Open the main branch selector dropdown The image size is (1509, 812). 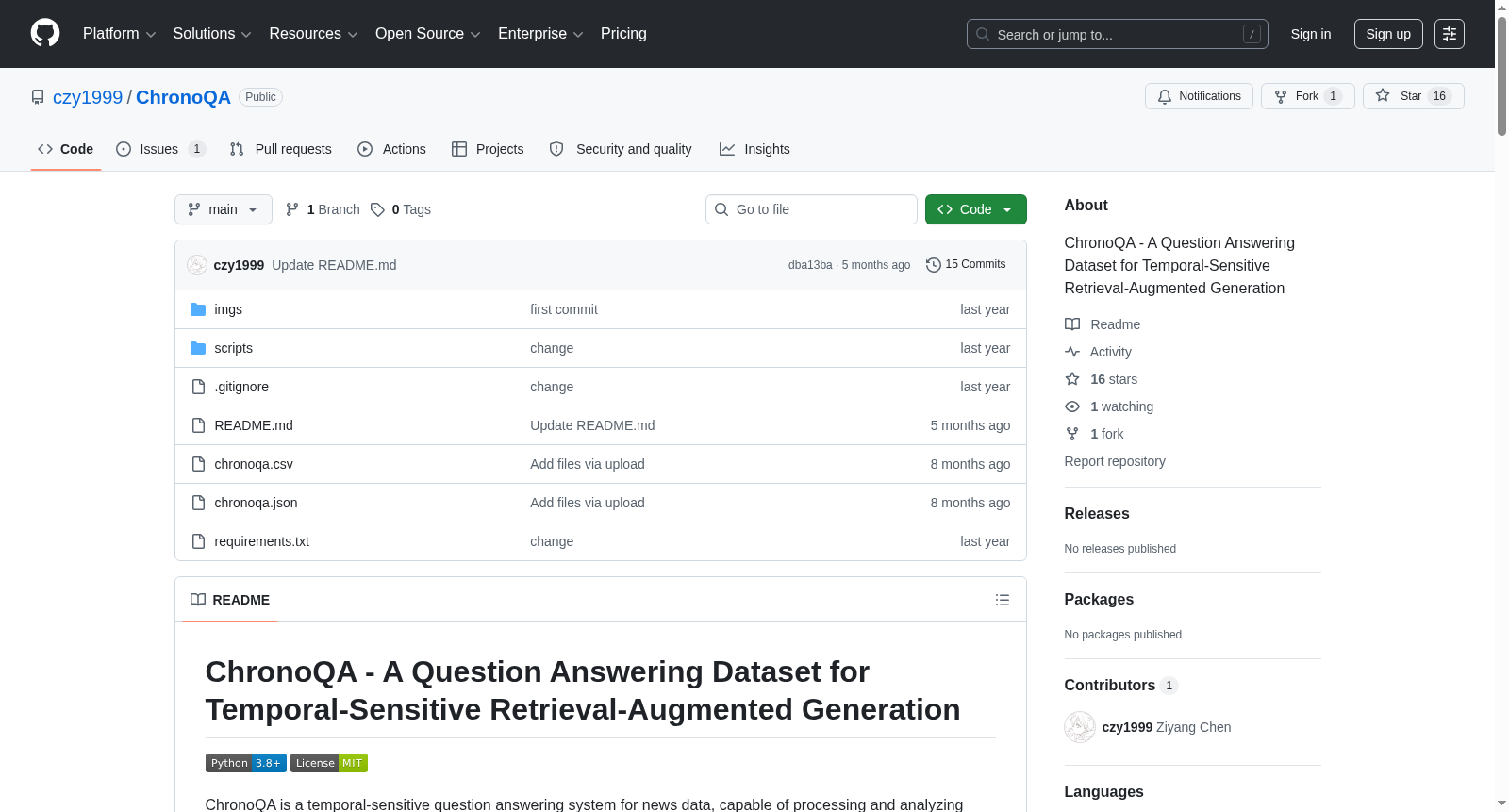click(224, 209)
